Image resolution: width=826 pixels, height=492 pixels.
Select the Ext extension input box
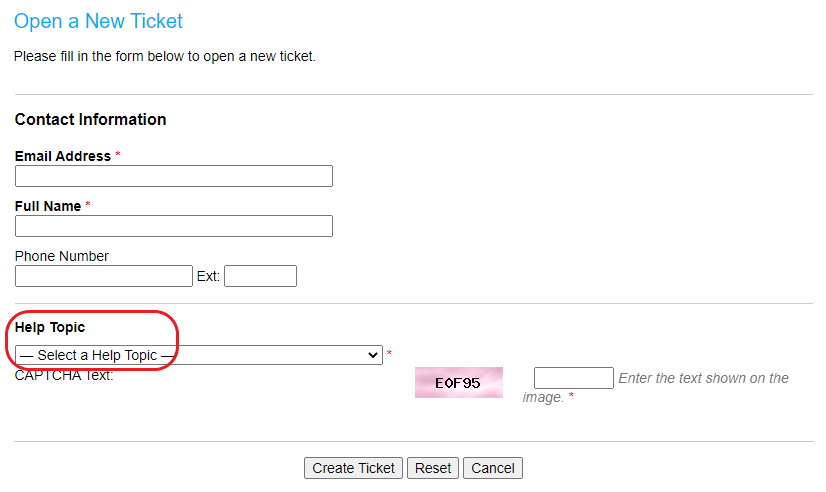pyautogui.click(x=260, y=276)
